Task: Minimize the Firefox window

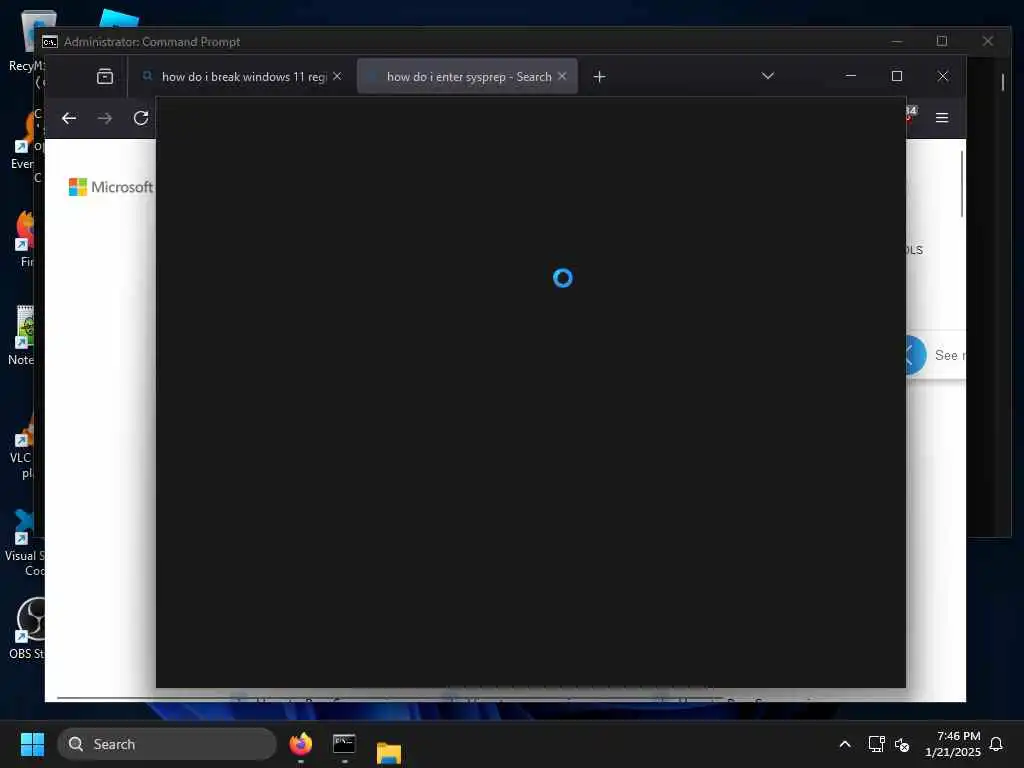Action: 850,76
